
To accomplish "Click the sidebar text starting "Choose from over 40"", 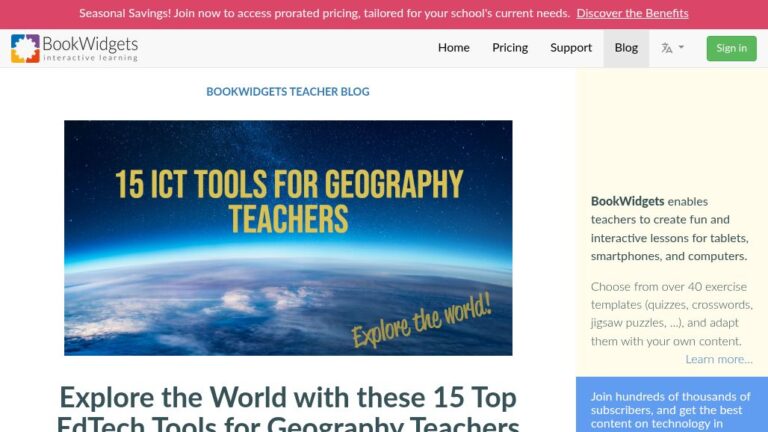I will (x=672, y=314).
